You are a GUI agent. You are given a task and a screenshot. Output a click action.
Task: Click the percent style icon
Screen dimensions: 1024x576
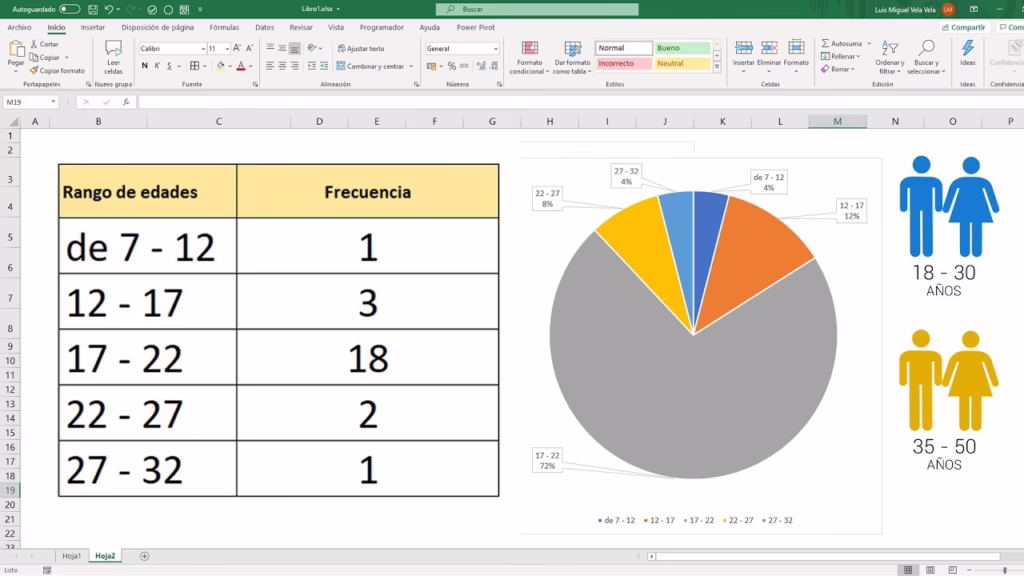click(x=452, y=66)
